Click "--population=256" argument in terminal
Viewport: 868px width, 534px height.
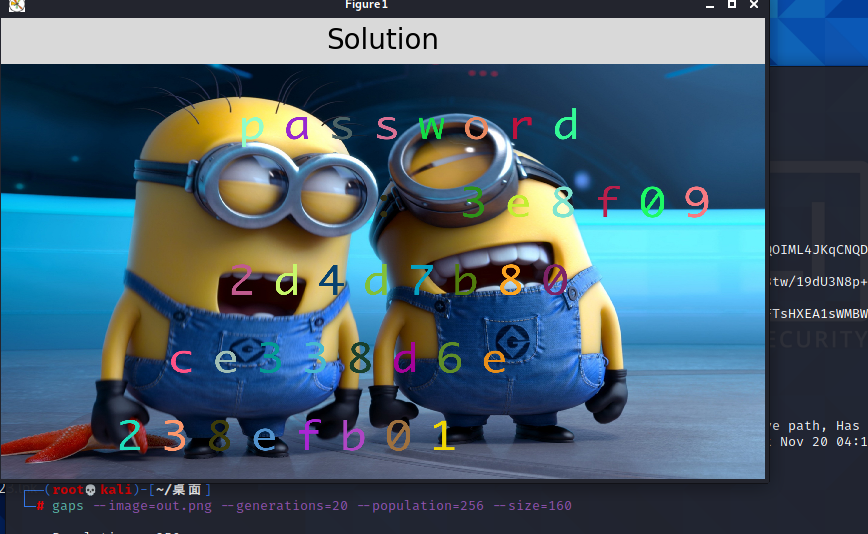[420, 506]
